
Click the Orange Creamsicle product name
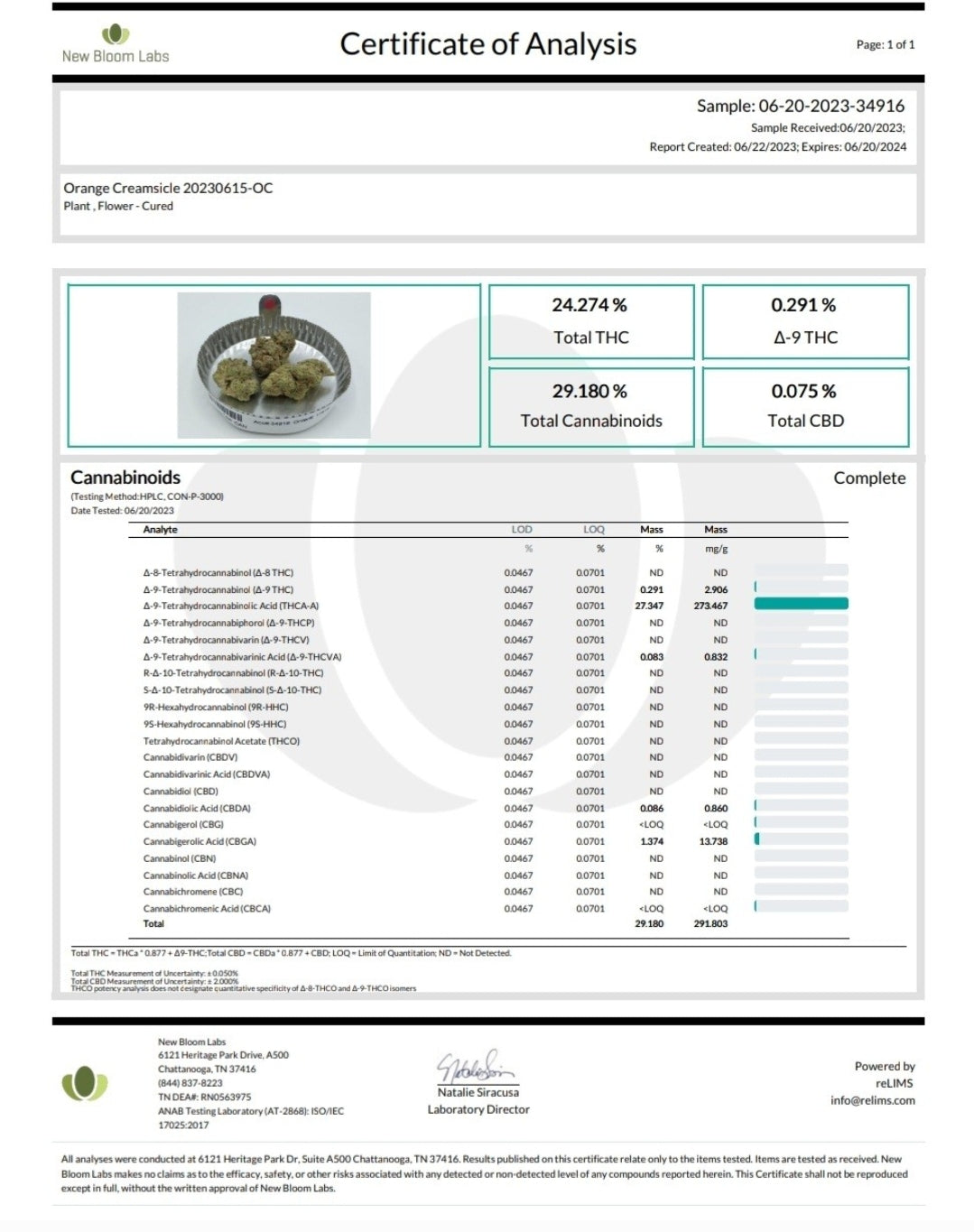click(168, 188)
